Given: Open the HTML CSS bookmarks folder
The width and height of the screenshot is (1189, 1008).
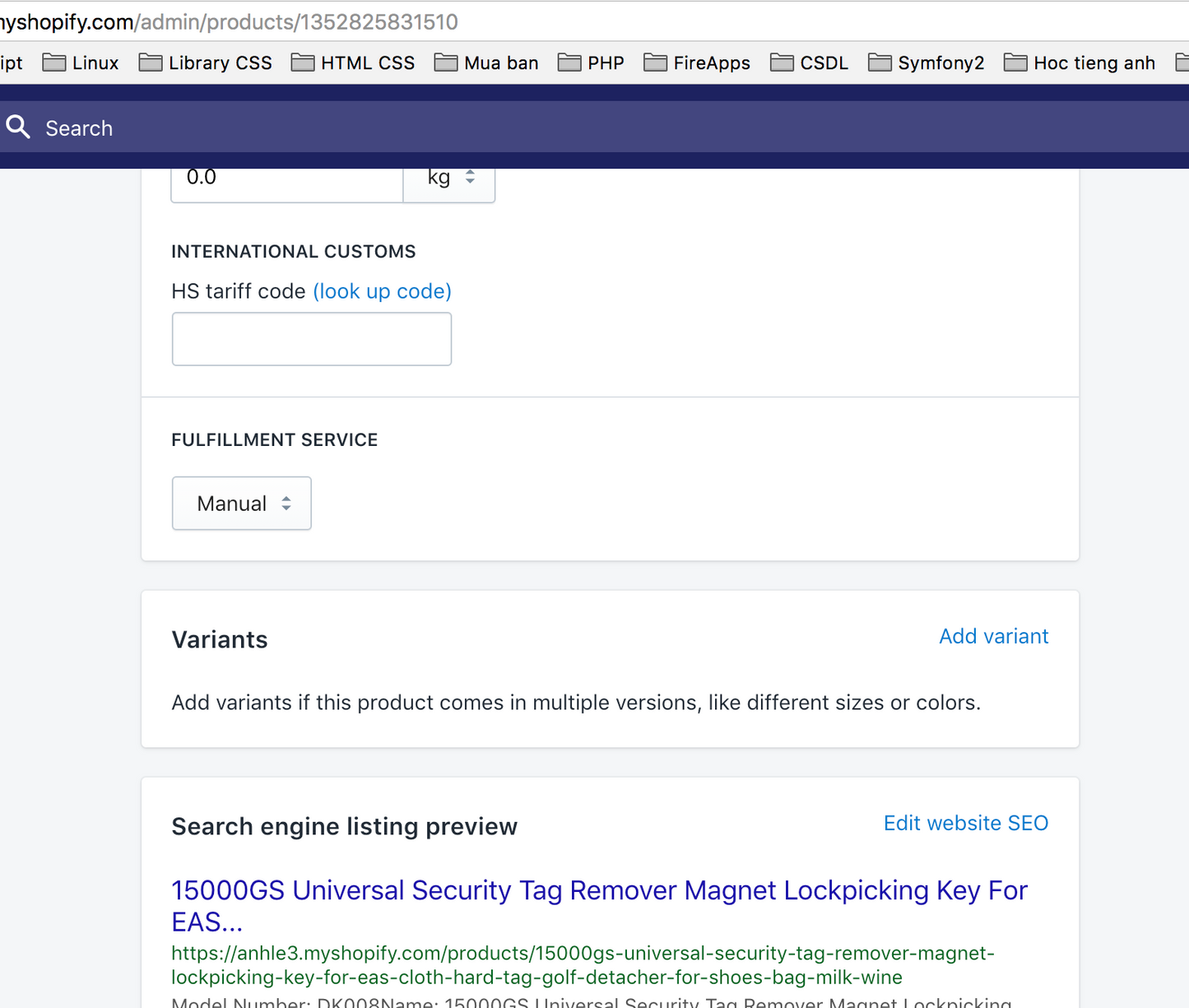Looking at the screenshot, I should pyautogui.click(x=353, y=63).
